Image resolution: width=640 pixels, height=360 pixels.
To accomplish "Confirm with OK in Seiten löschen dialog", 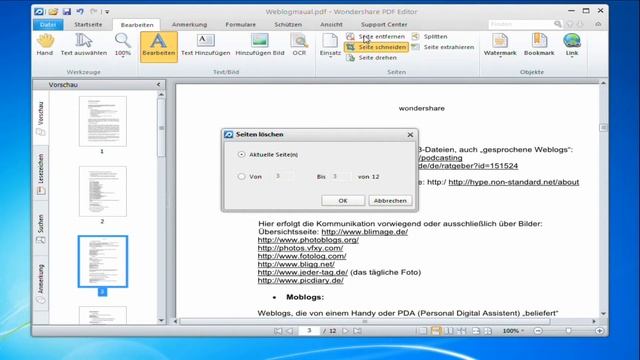I will pos(343,201).
